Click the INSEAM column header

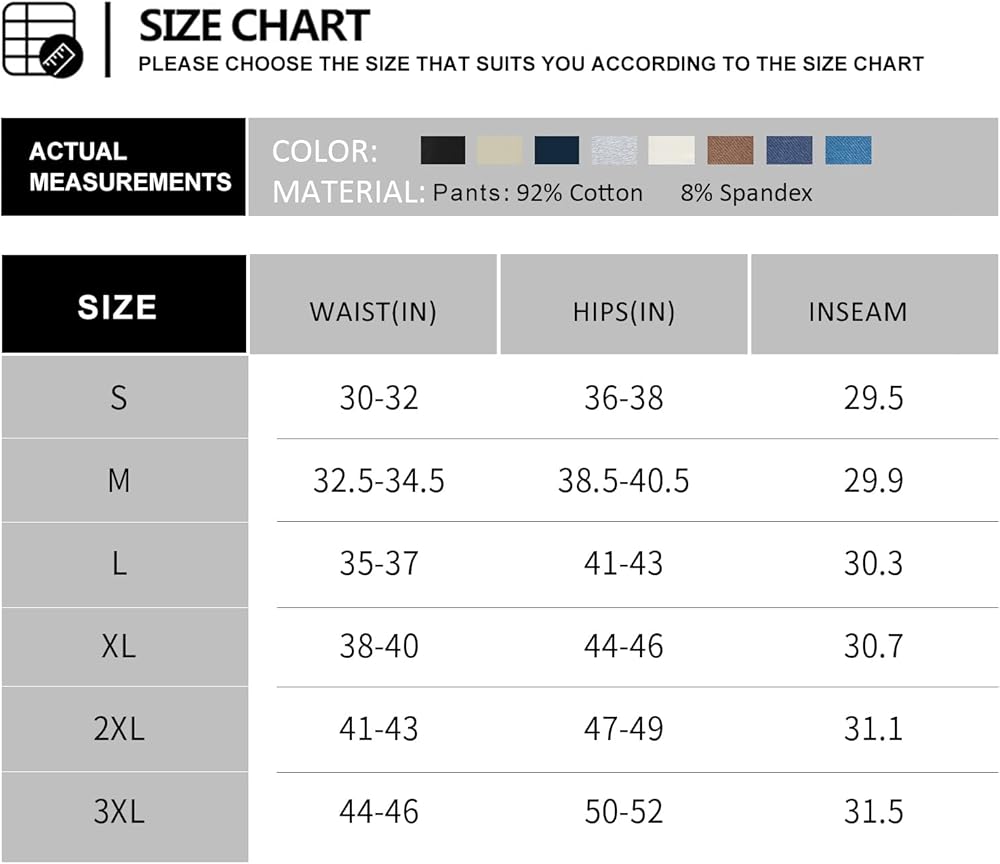tap(857, 311)
